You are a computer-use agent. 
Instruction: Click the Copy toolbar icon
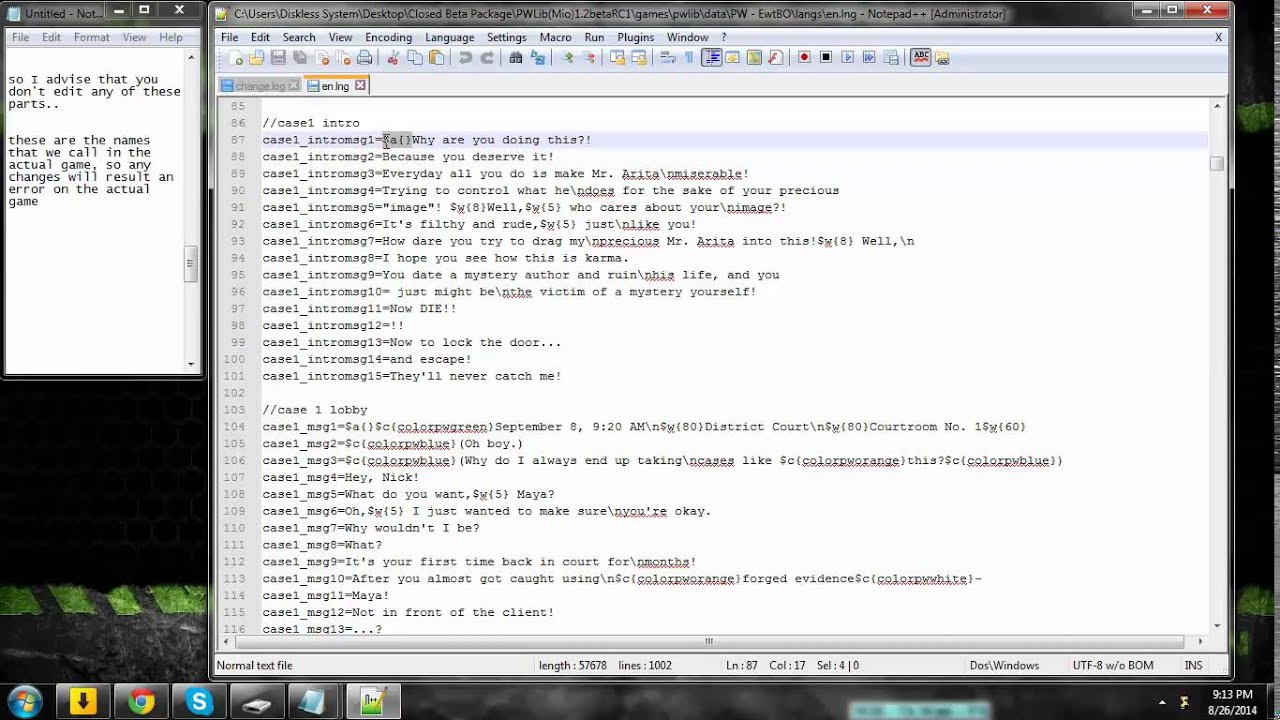click(x=414, y=58)
